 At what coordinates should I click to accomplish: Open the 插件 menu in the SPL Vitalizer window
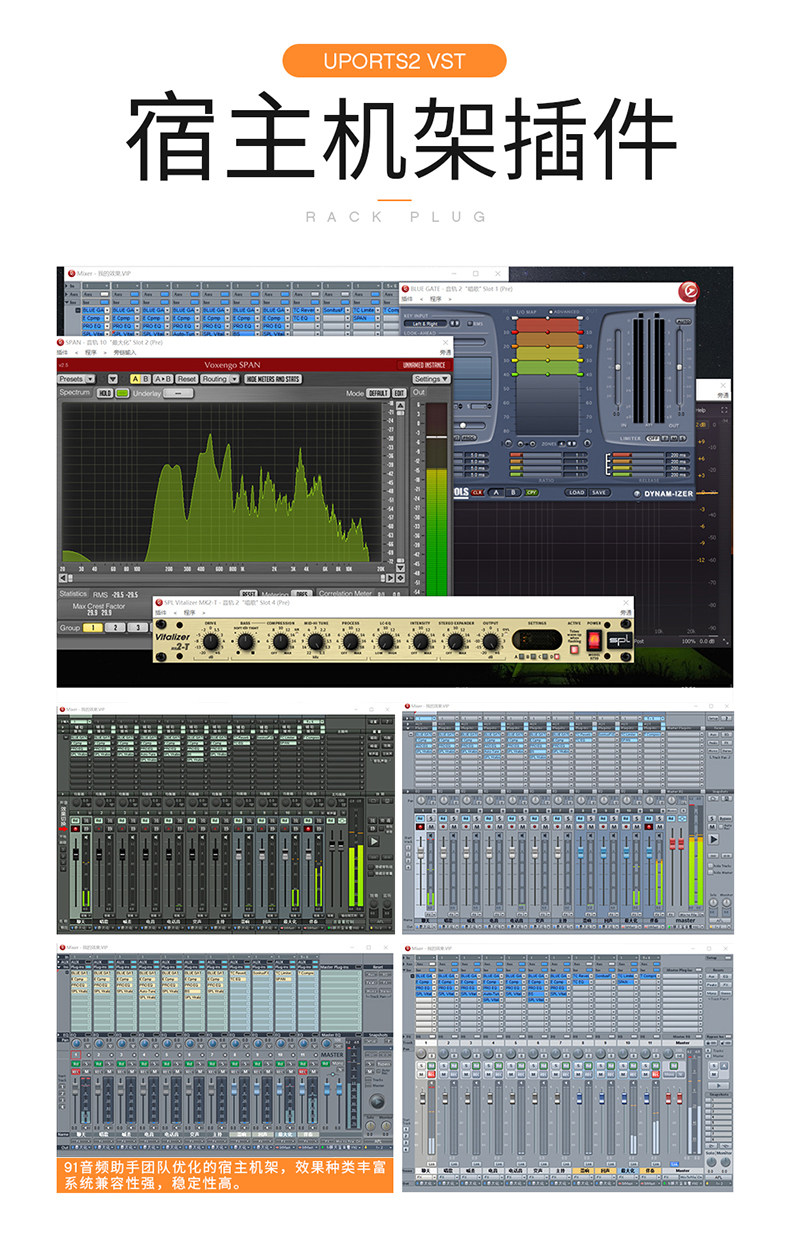(160, 614)
